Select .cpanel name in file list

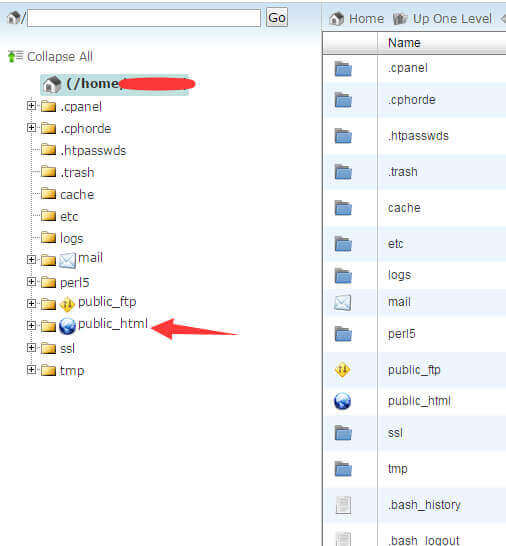[408, 68]
